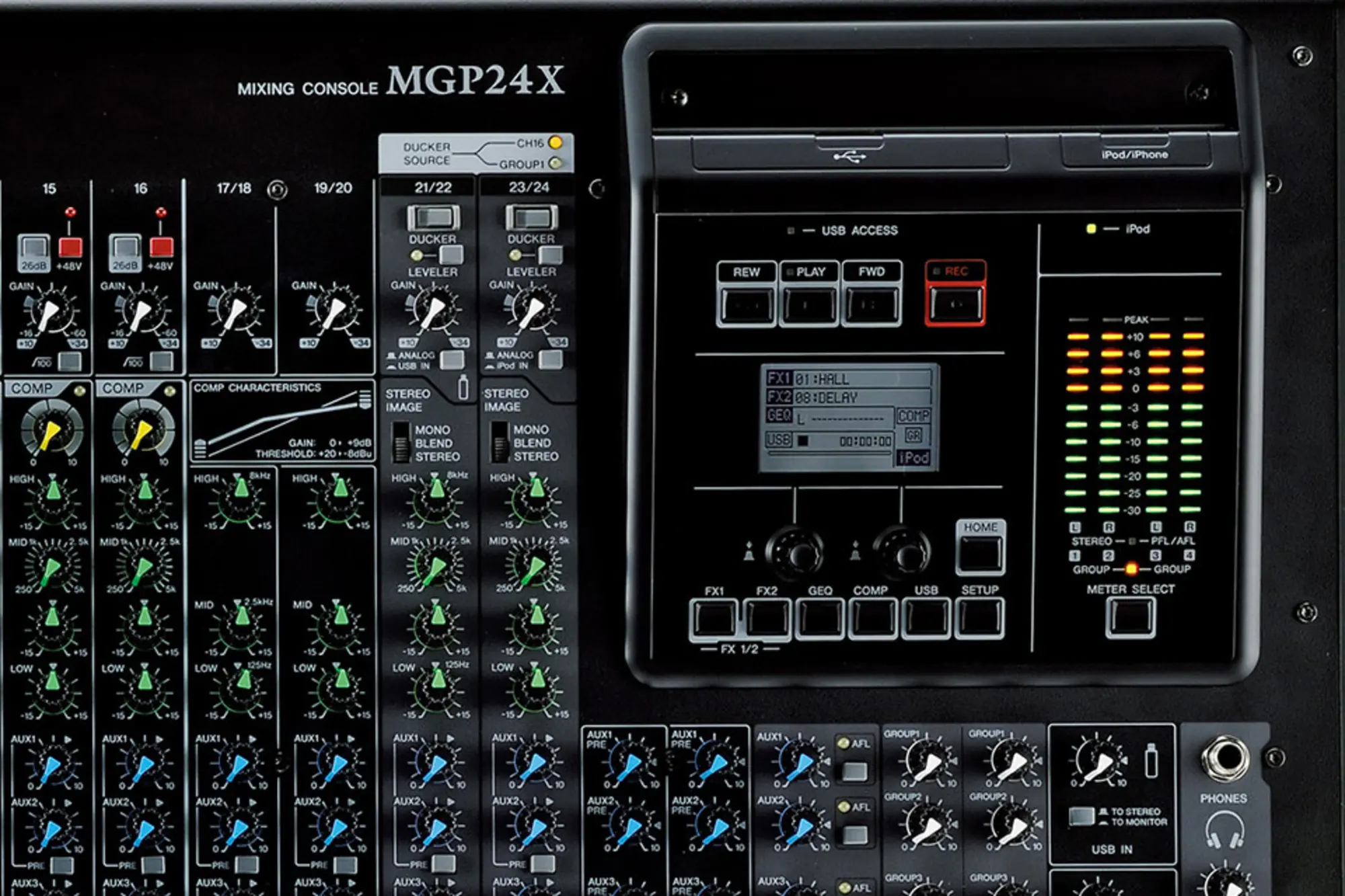Push the HOME button
1345x896 pixels.
981,555
